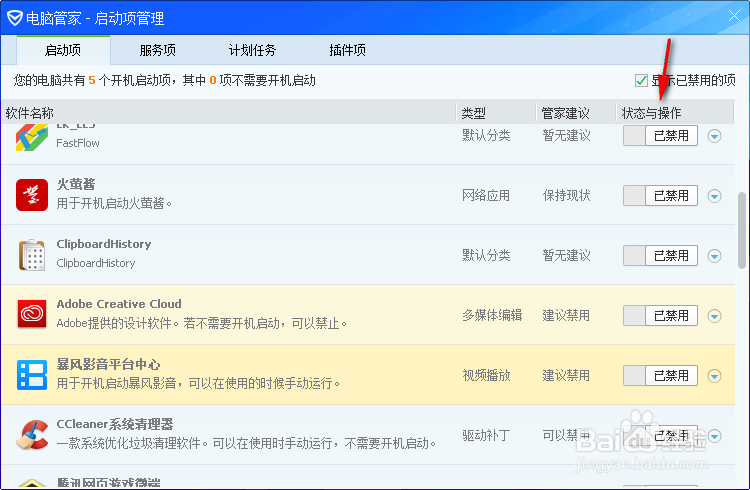Click the CCleaner系统清理器 icon

point(32,435)
